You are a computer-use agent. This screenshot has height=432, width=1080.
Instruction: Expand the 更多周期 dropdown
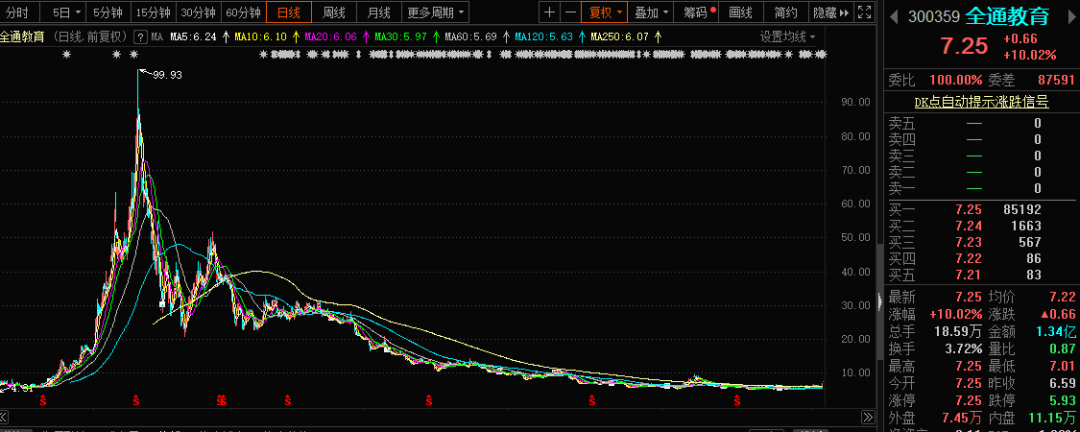point(435,12)
